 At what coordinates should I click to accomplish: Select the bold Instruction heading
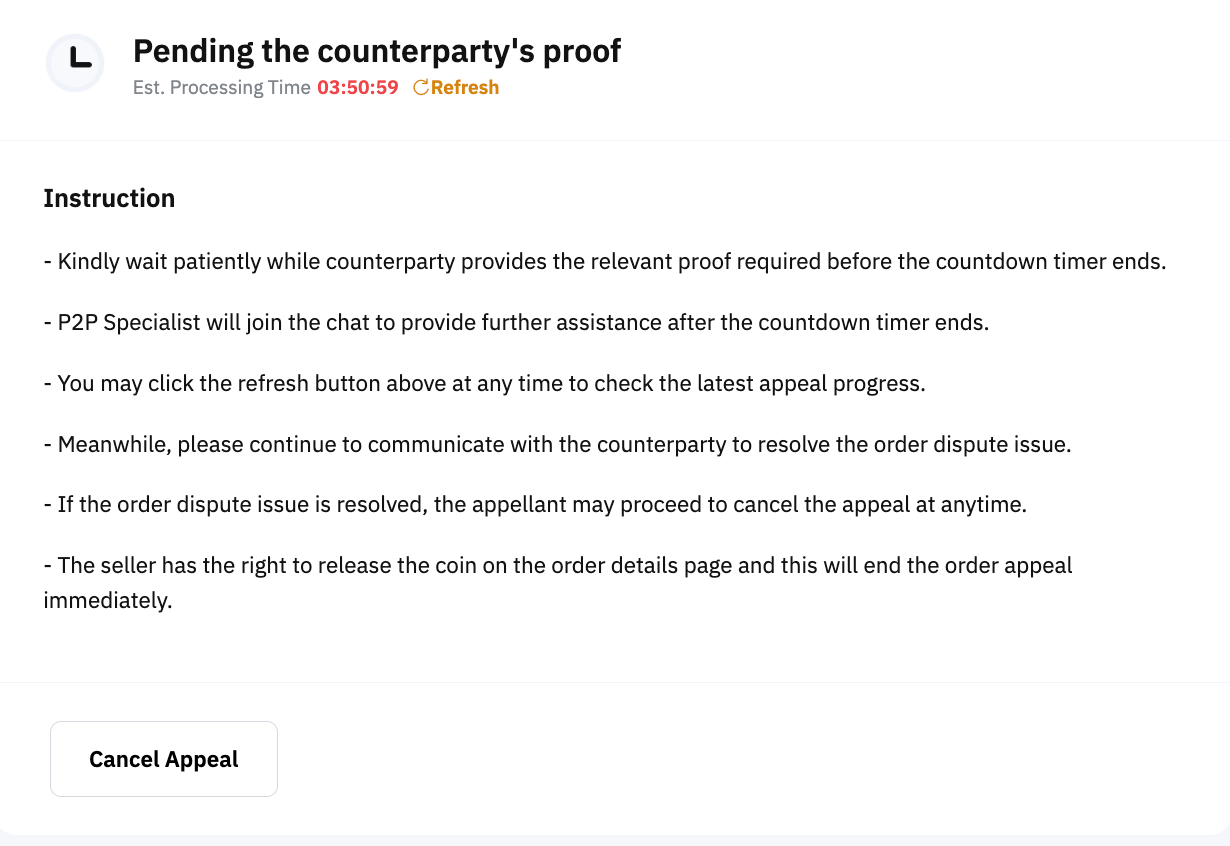[x=109, y=198]
